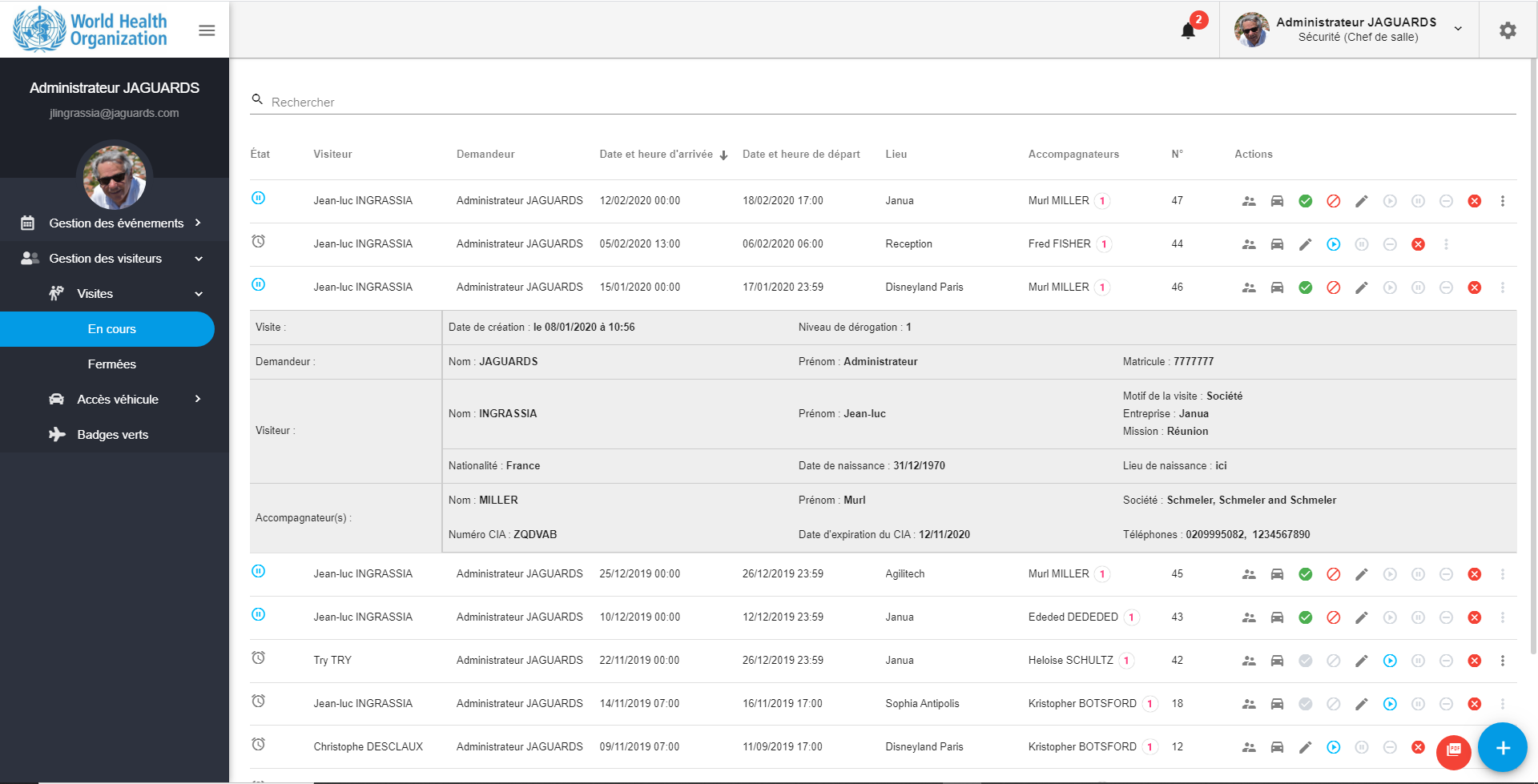1538x784 pixels.
Task: Edit visit 43 with the pencil icon
Action: (1362, 617)
